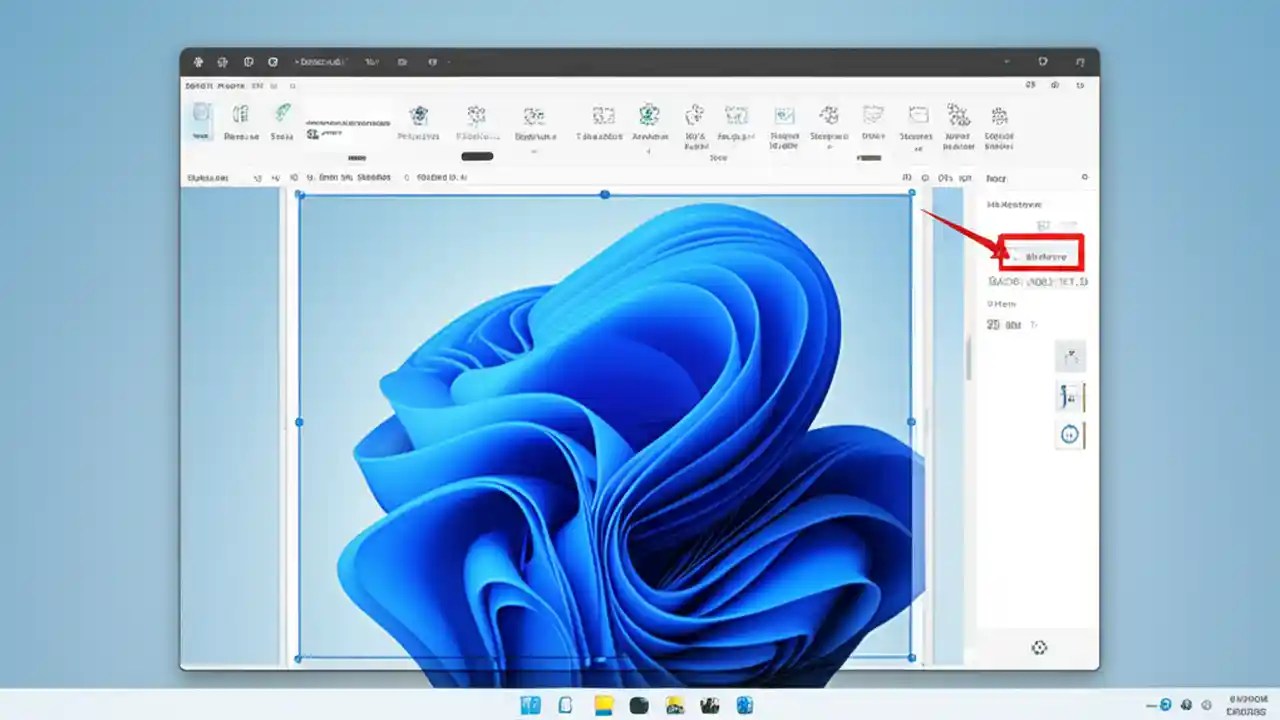The image size is (1280, 720).
Task: Toggle the selection tool highlighted in the ribbon
Action: (200, 122)
